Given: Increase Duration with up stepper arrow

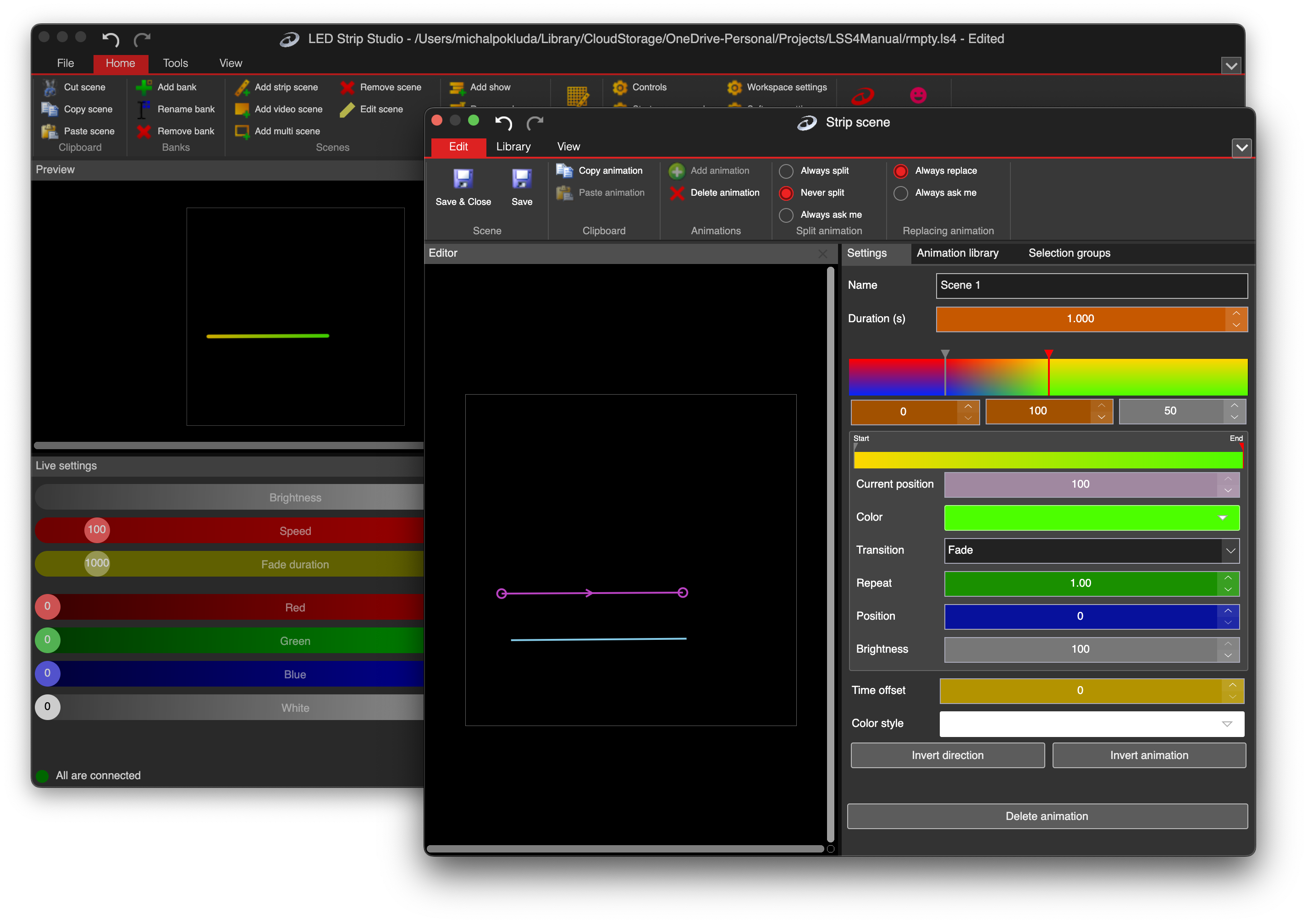Looking at the screenshot, I should pos(1236,313).
